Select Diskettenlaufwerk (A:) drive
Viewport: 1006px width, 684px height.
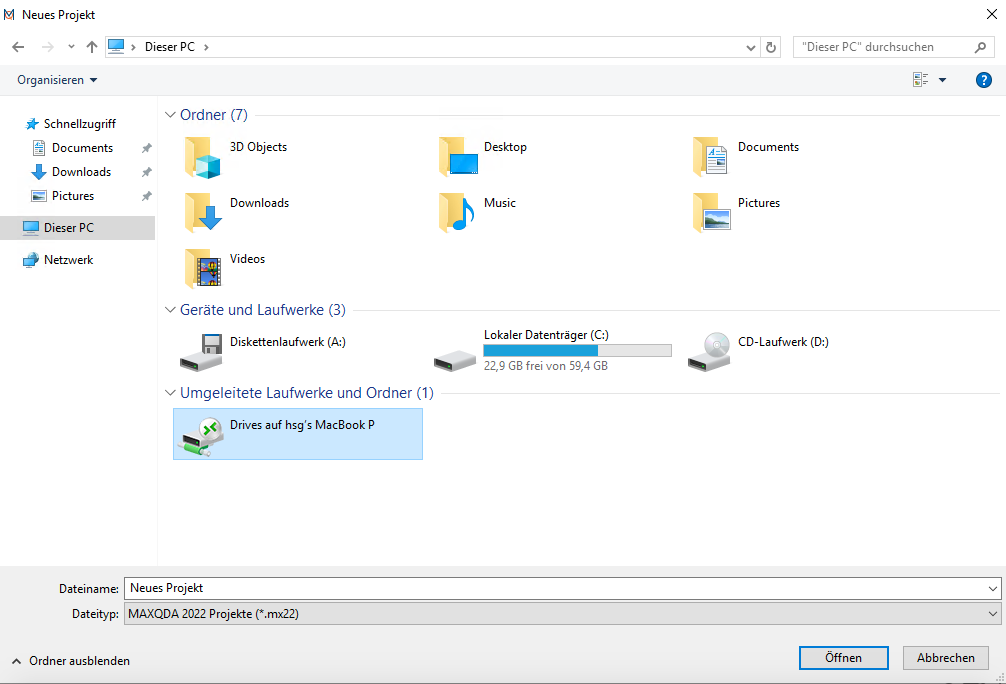[287, 342]
